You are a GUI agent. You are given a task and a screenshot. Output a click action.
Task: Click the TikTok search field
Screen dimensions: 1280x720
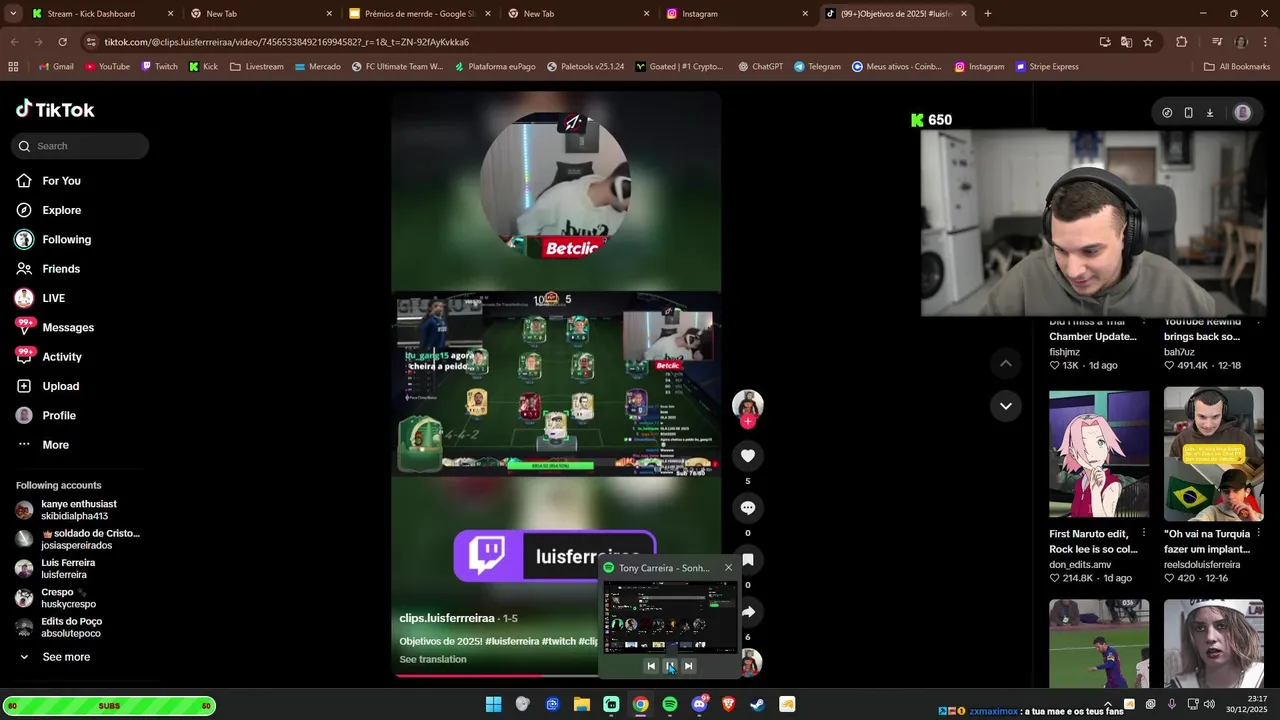click(80, 146)
